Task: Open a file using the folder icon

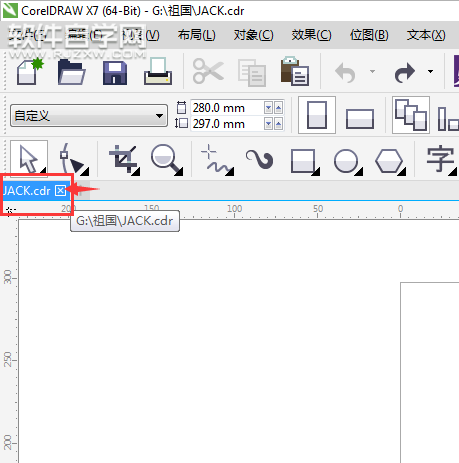Action: click(x=71, y=72)
